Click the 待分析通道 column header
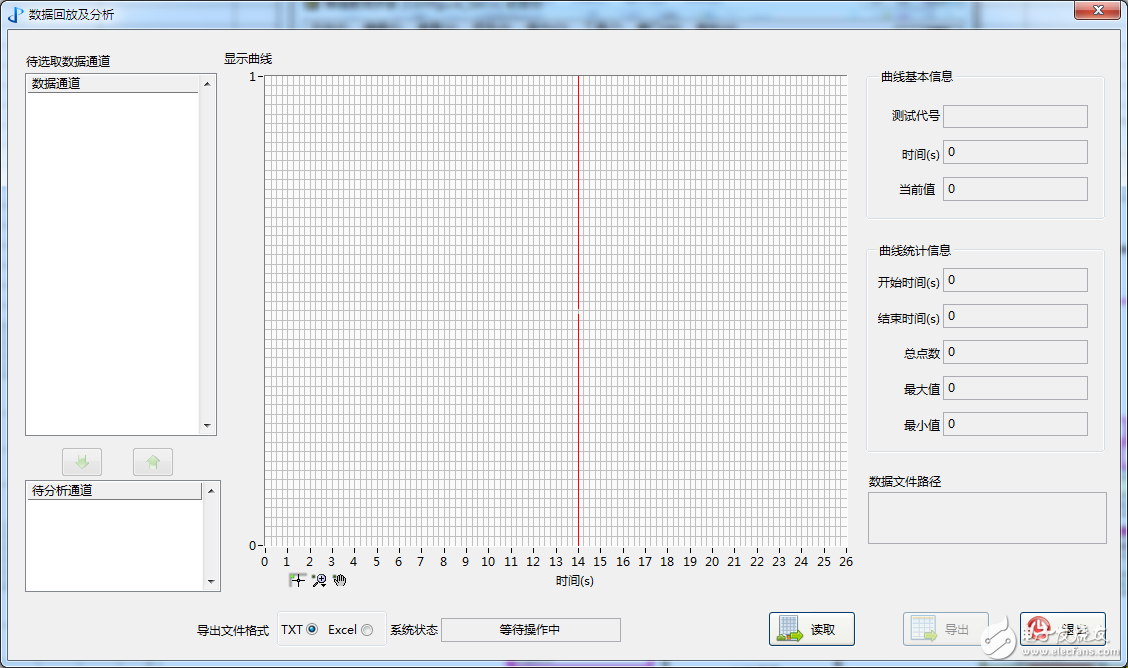Image resolution: width=1128 pixels, height=668 pixels. [x=113, y=491]
